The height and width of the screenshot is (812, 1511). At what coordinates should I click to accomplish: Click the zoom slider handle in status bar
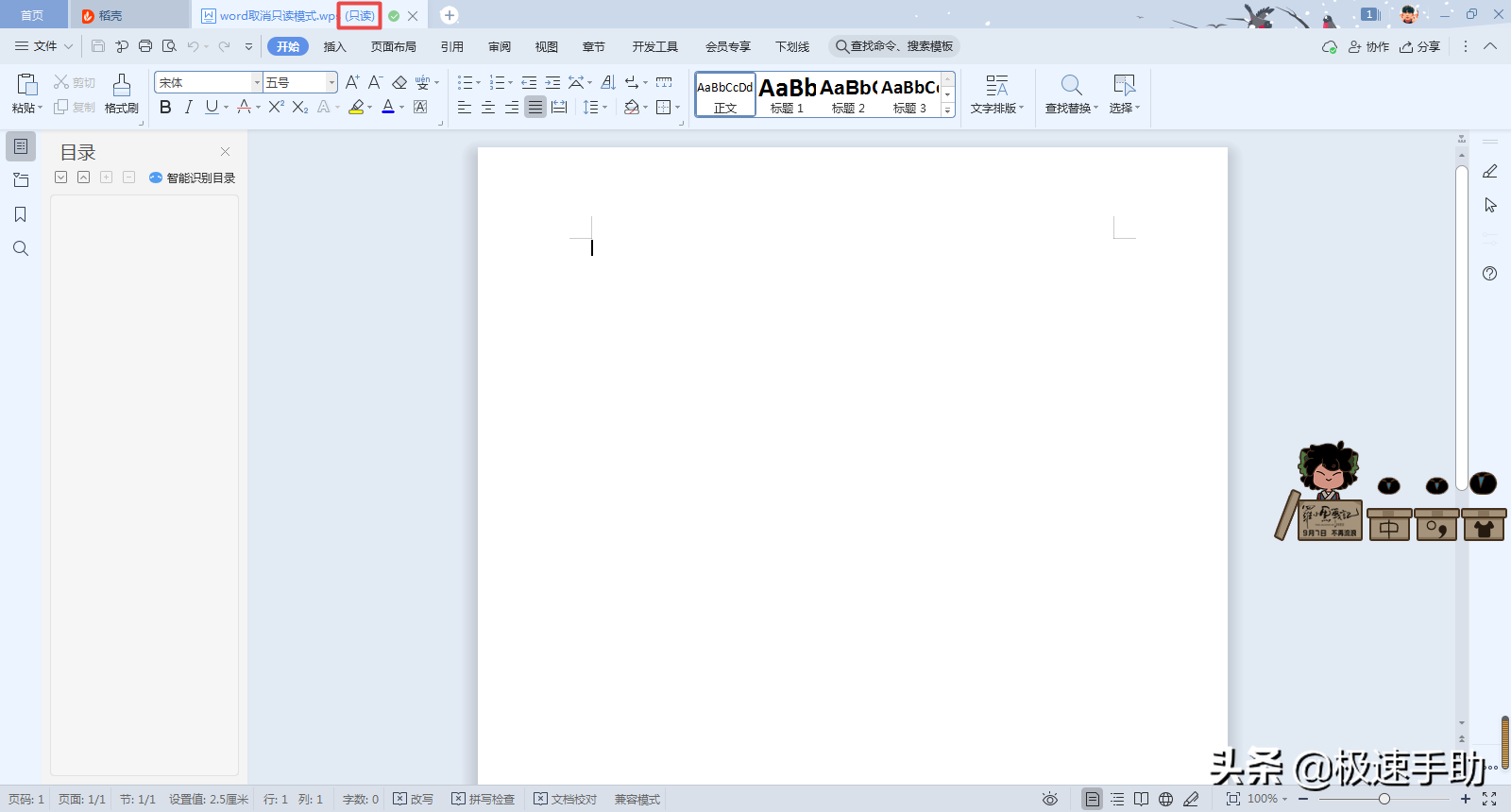point(1384,799)
